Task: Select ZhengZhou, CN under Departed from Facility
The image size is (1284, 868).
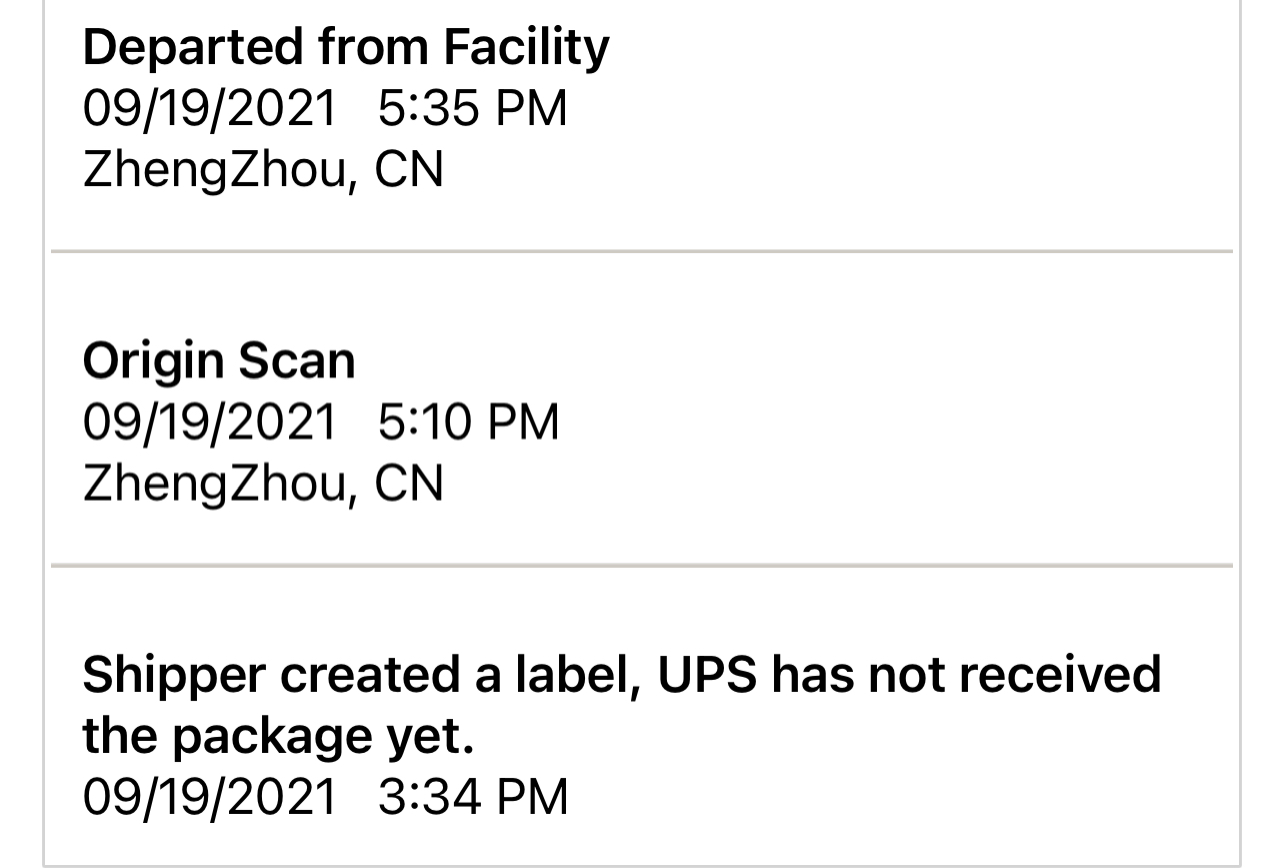Action: pyautogui.click(x=263, y=170)
